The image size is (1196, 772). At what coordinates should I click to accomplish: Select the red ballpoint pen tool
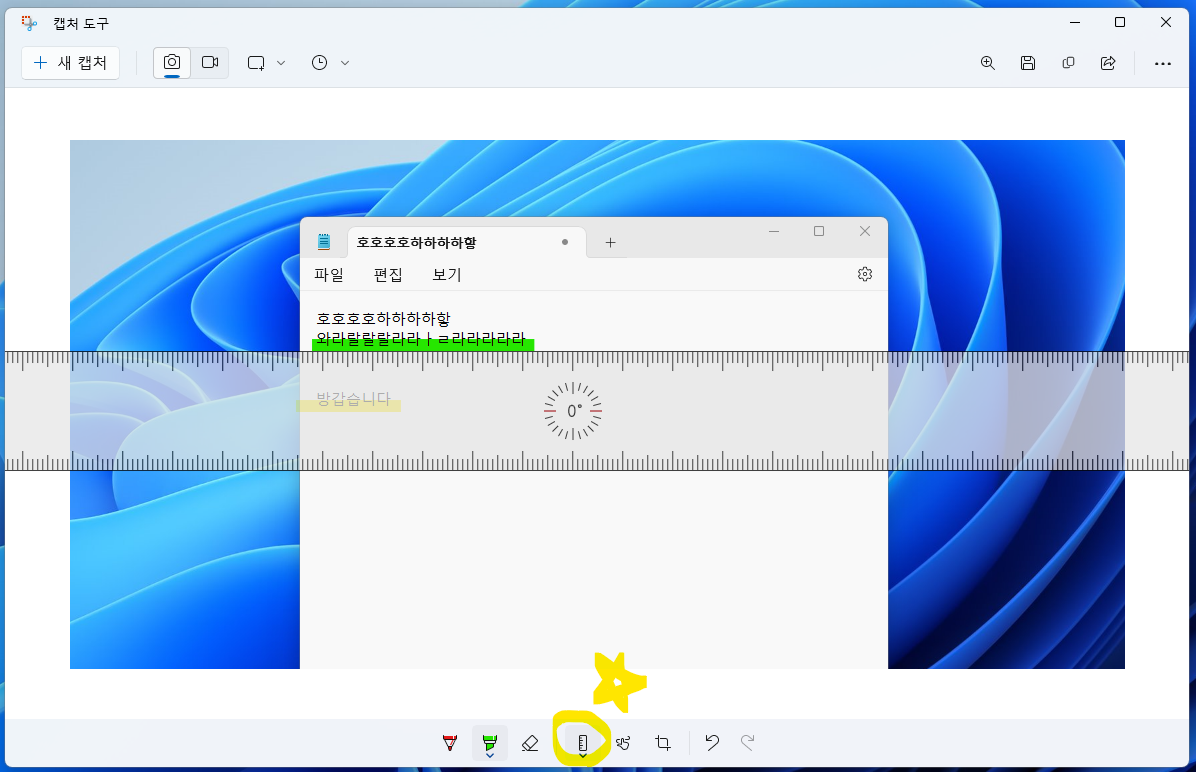(x=450, y=742)
